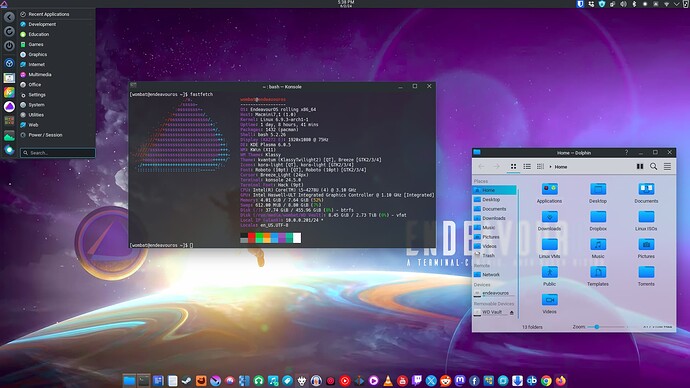The image size is (690, 388).
Task: Launch Google Chrome from the dock
Action: pyautogui.click(x=546, y=381)
